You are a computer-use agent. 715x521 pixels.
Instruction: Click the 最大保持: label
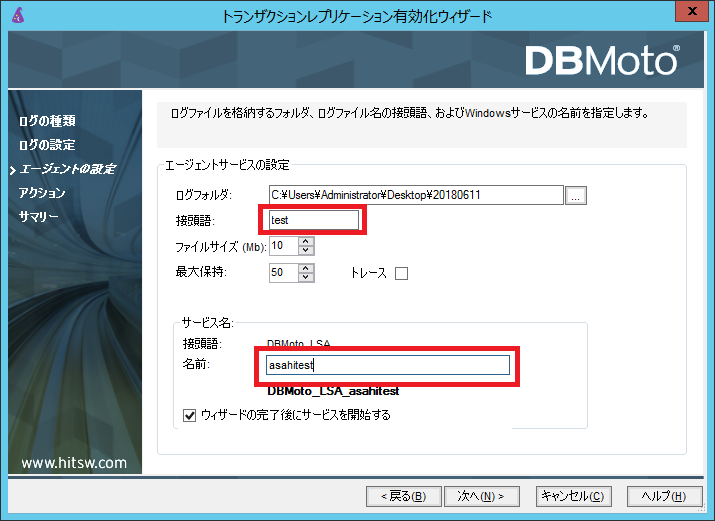[201, 272]
